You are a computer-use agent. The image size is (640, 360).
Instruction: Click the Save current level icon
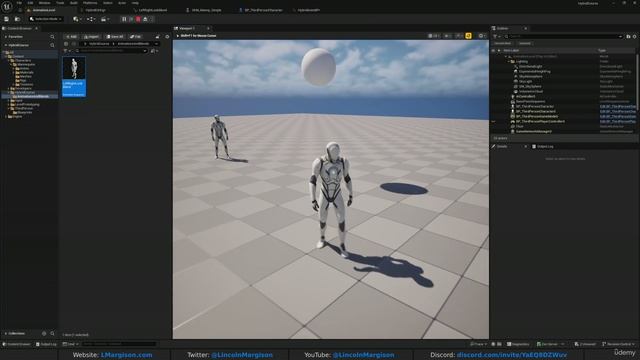(7, 19)
